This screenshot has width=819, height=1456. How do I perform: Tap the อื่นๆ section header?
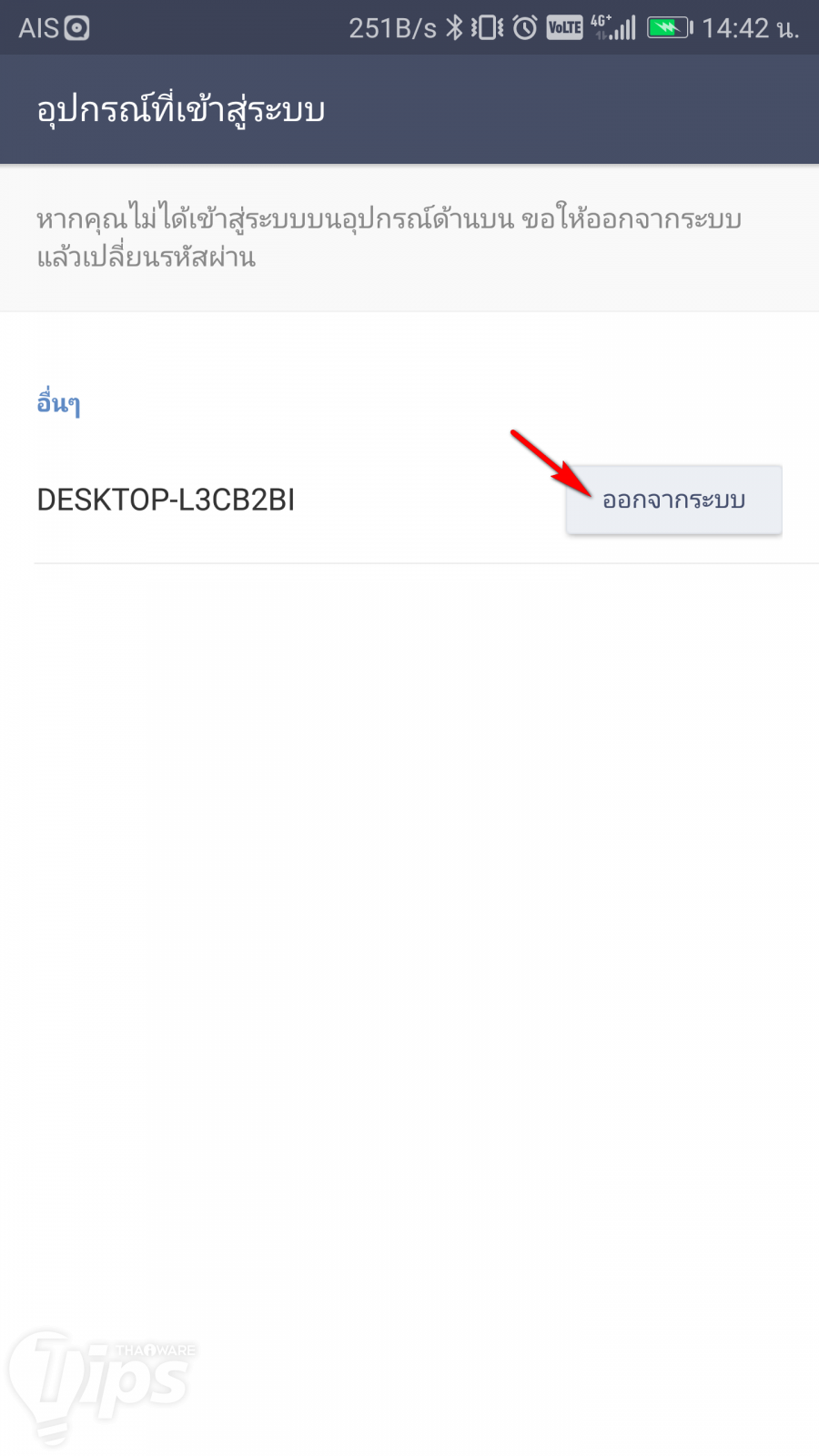click(x=59, y=403)
